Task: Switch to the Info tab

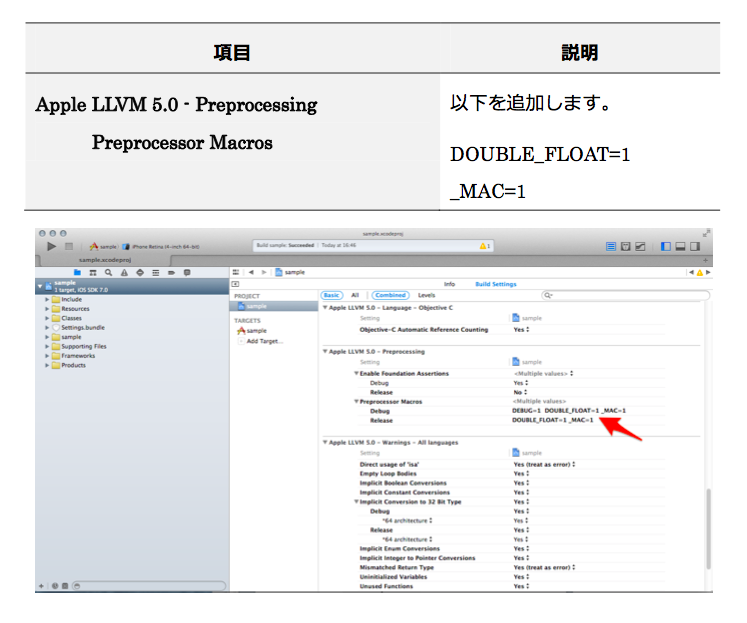Action: coord(449,284)
